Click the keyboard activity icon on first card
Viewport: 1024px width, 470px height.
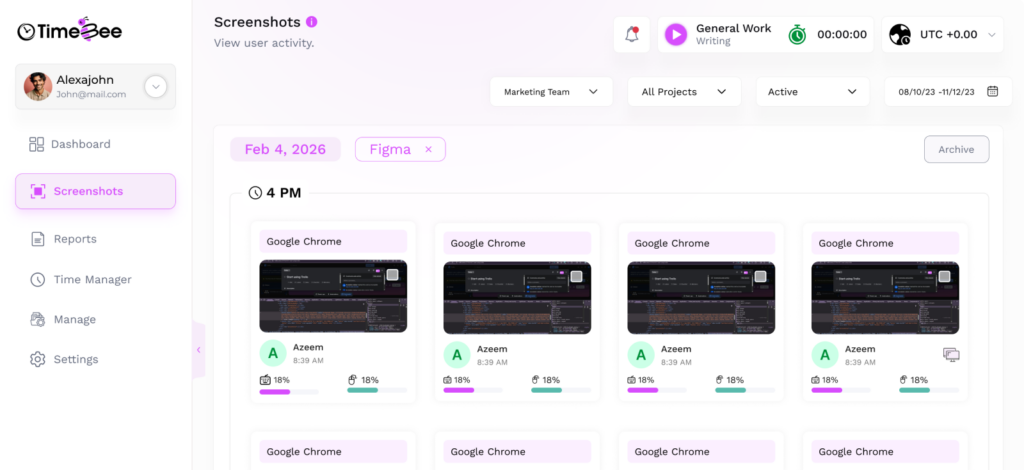265,380
